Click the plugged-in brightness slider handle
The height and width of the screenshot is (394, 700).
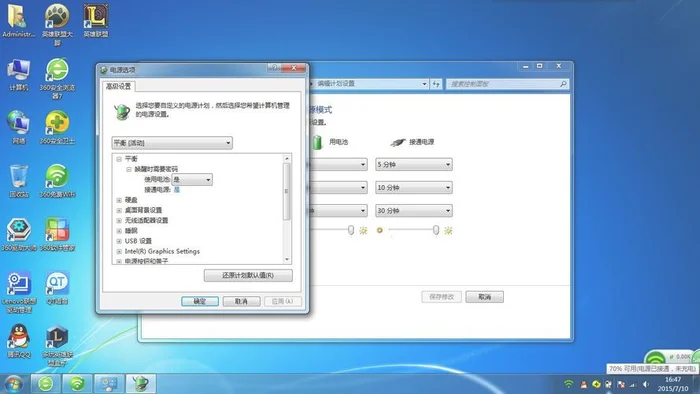436,230
